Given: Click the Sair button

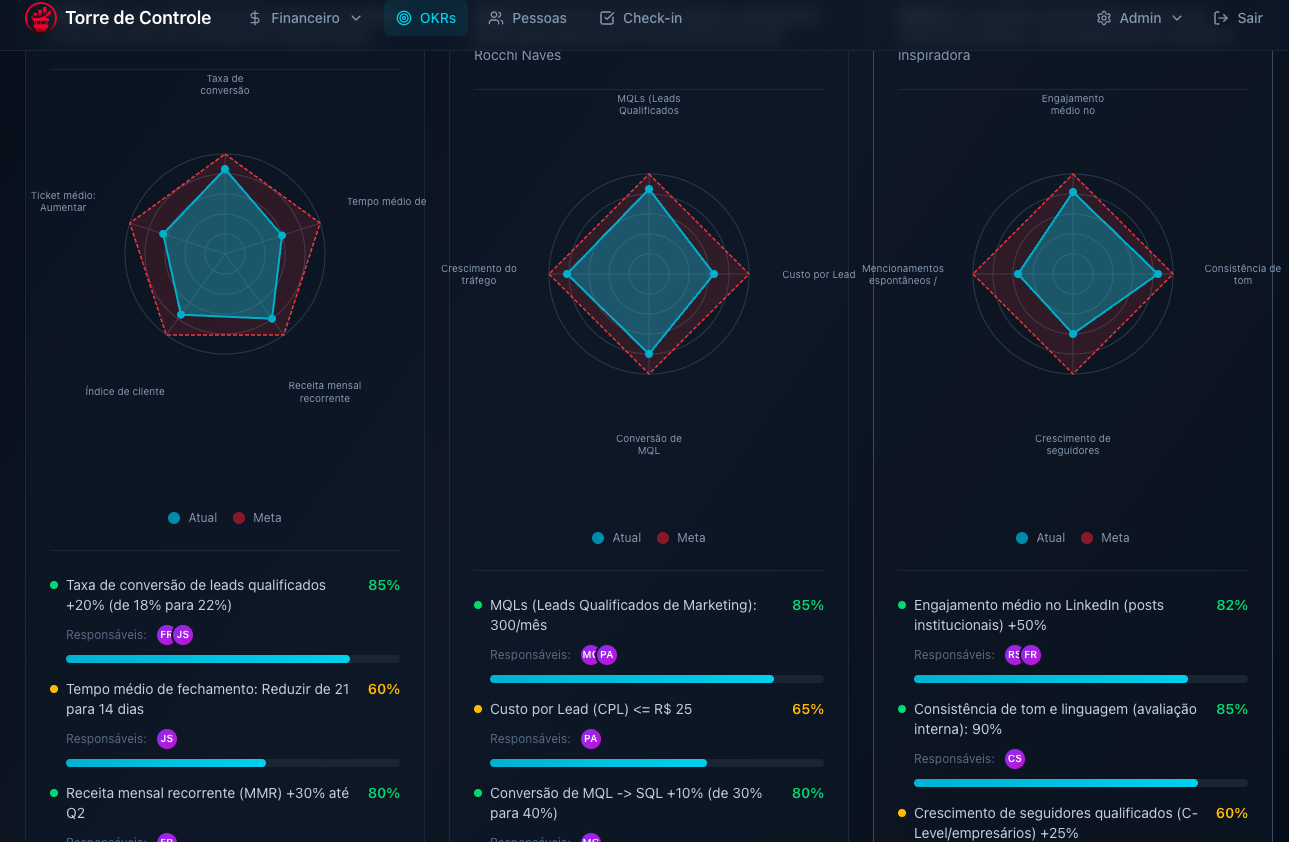Looking at the screenshot, I should coord(1238,17).
